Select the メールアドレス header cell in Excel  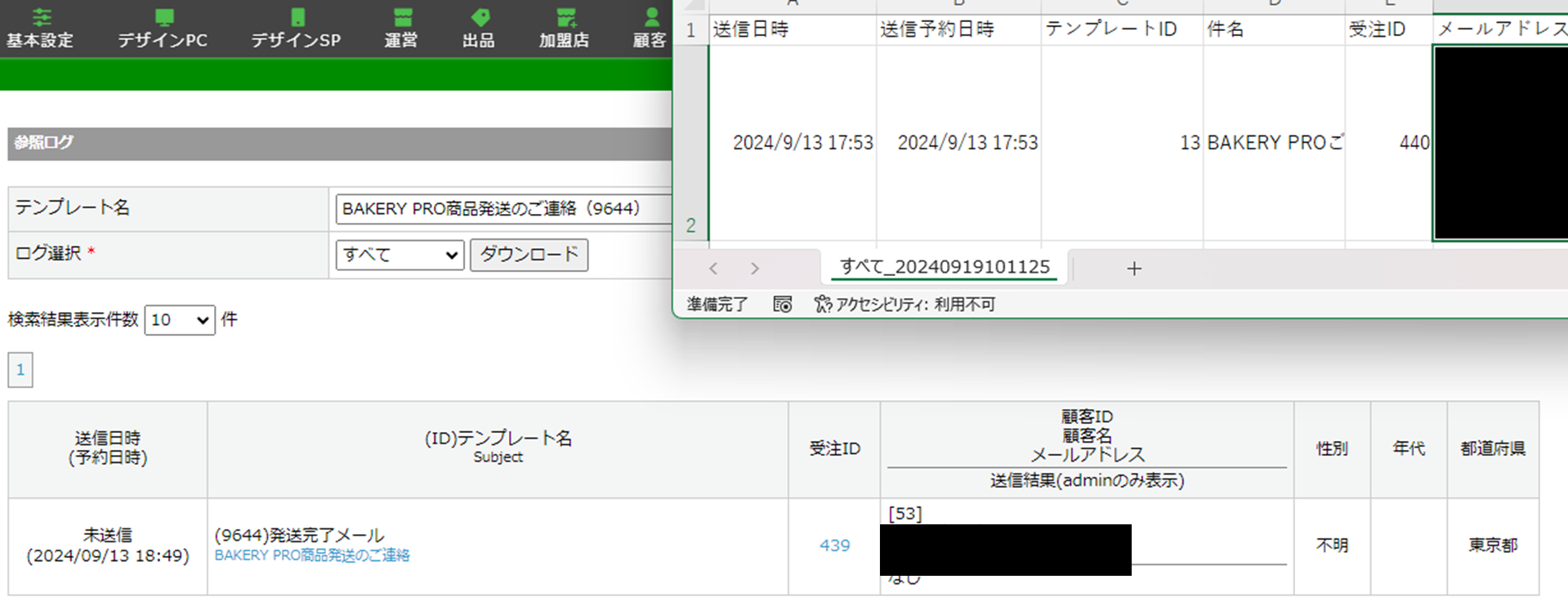pos(1501,30)
